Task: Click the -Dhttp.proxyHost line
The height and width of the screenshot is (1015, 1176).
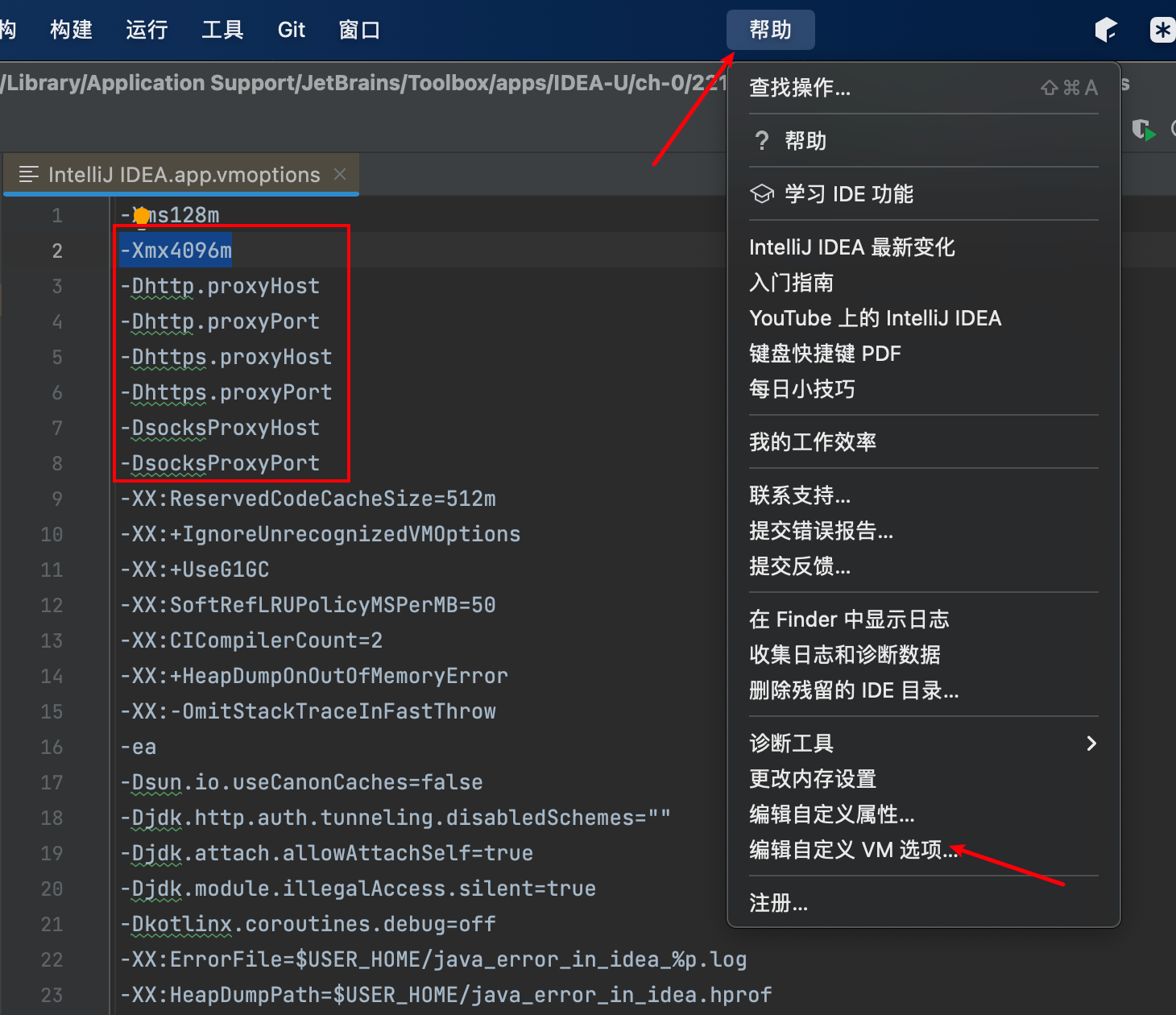Action: pyautogui.click(x=220, y=286)
